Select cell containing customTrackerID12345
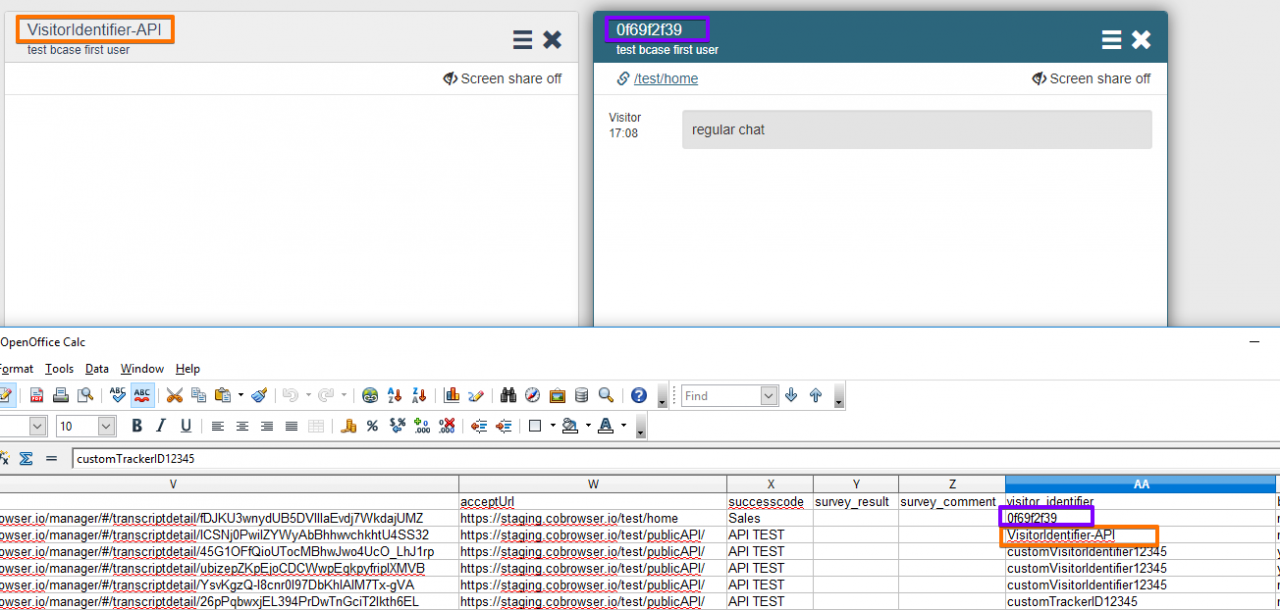1280x610 pixels. [x=1141, y=602]
